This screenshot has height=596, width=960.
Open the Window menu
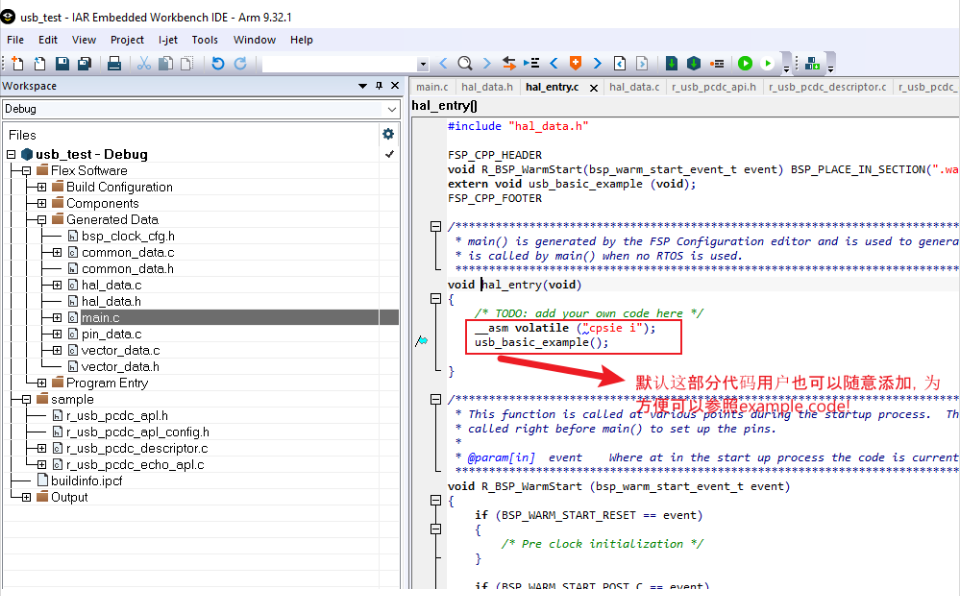(x=254, y=40)
